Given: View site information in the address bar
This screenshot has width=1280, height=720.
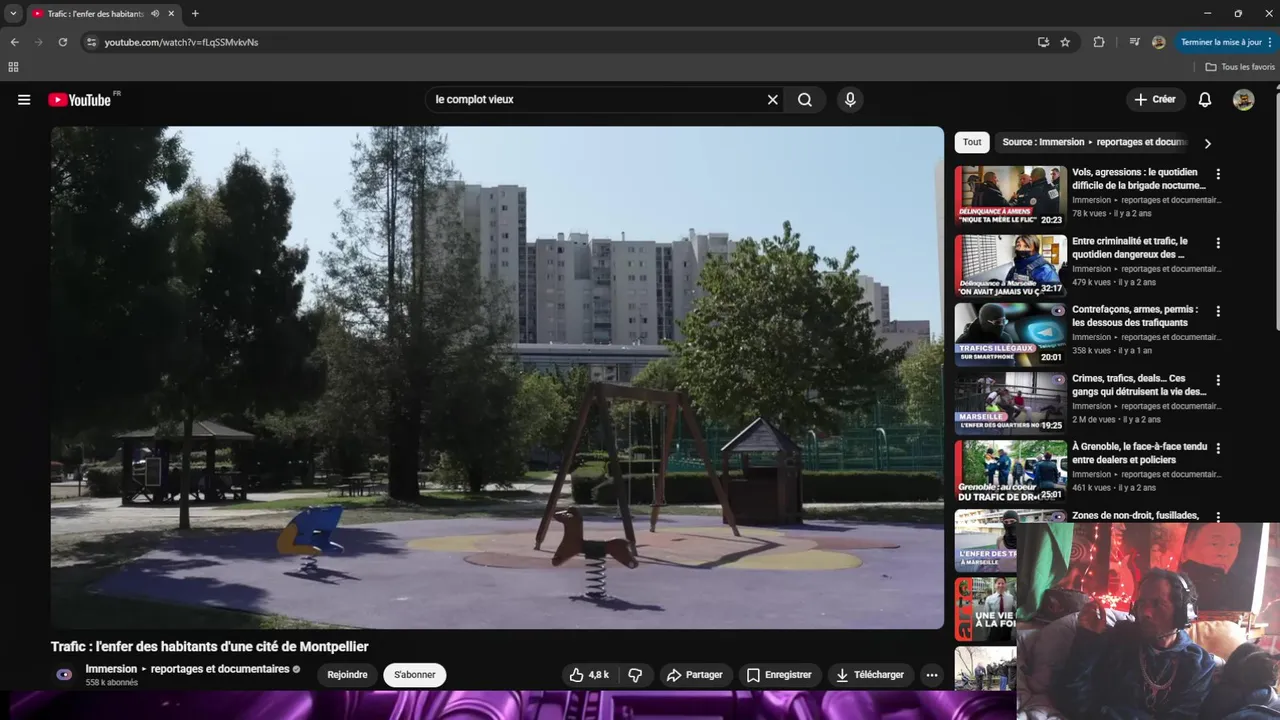Looking at the screenshot, I should [x=91, y=42].
